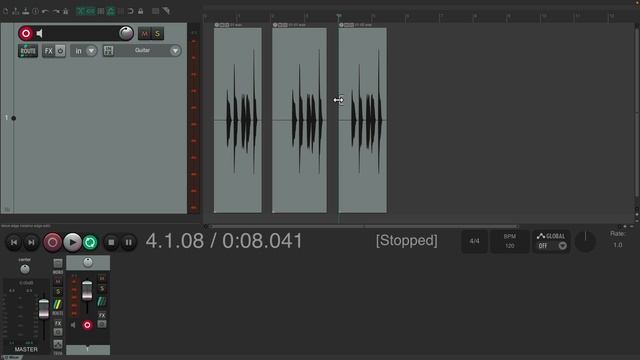
Task: Mute the Master track in mixer
Action: pyautogui.click(x=58, y=282)
